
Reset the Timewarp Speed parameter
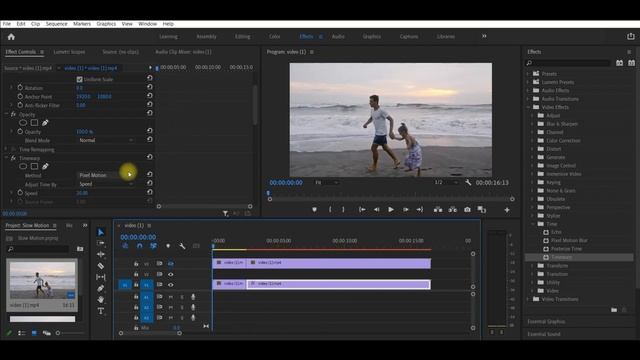(150, 192)
